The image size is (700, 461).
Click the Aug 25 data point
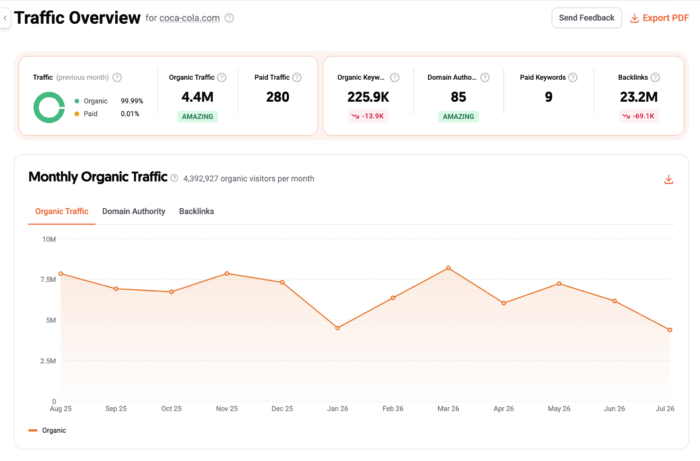(61, 274)
